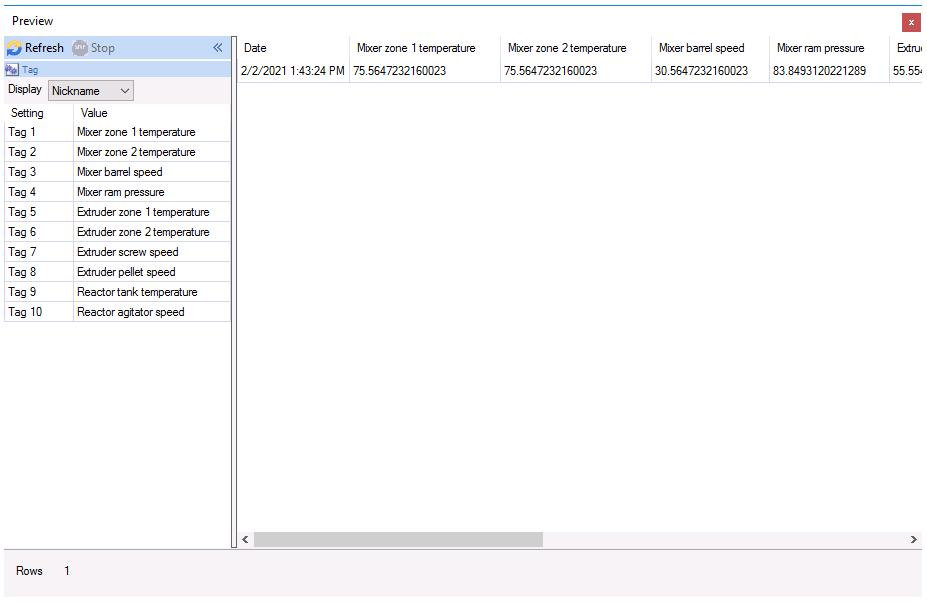Screen dimensions: 927x603
Task: Open the Display Nickname dropdown
Action: tap(90, 91)
